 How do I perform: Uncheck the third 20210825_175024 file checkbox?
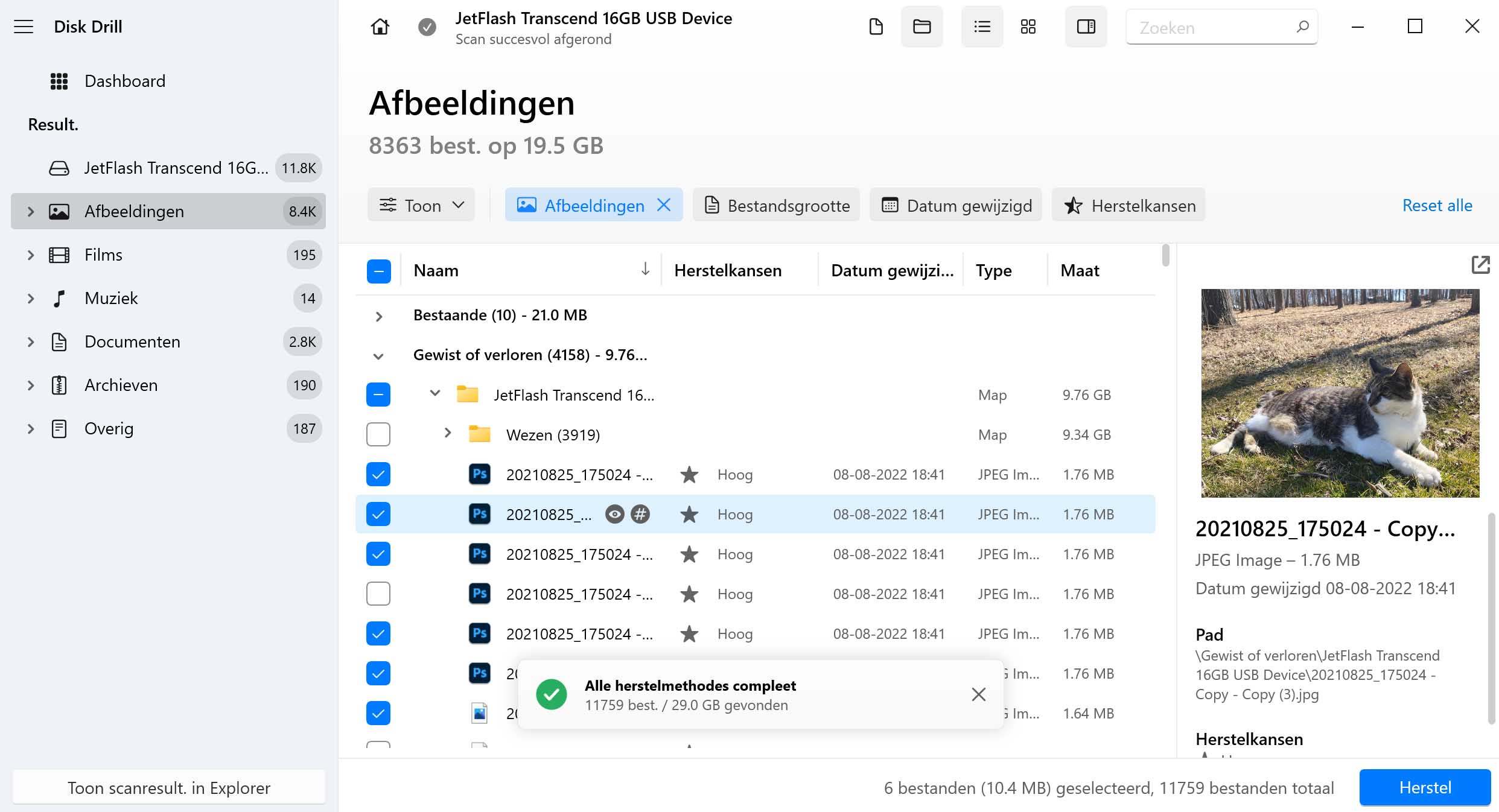point(378,554)
